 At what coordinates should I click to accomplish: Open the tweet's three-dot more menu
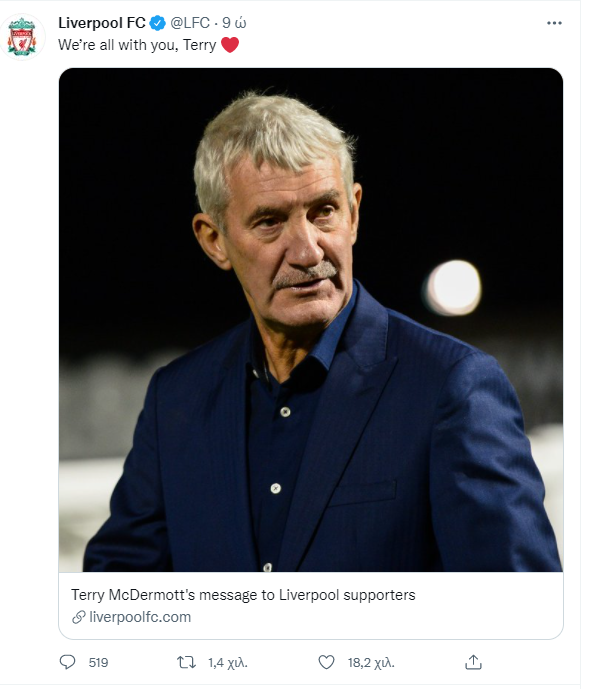pyautogui.click(x=554, y=22)
